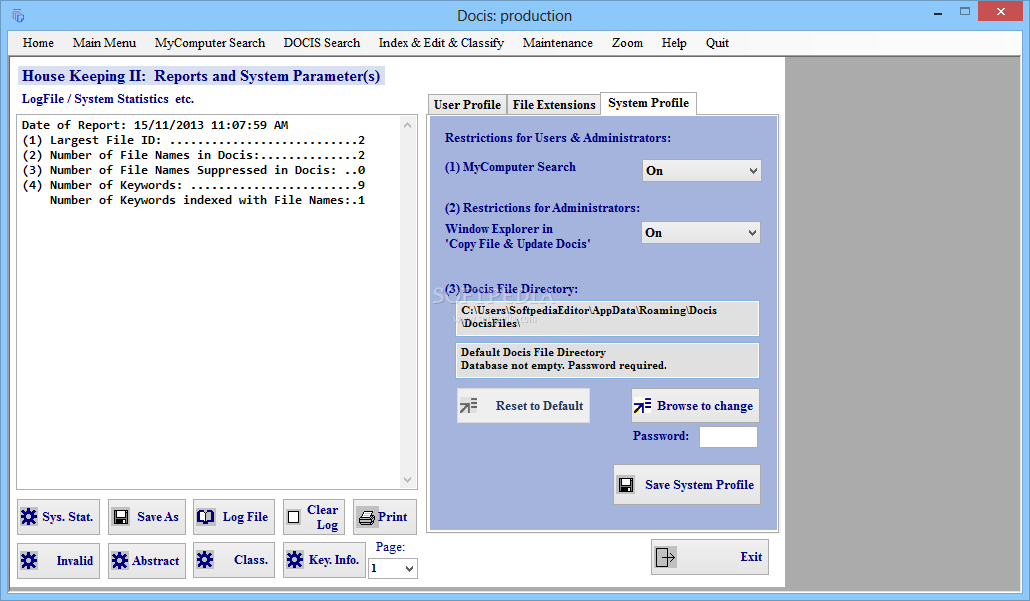
Task: Open Index & Edit & Classify menu
Action: 441,43
